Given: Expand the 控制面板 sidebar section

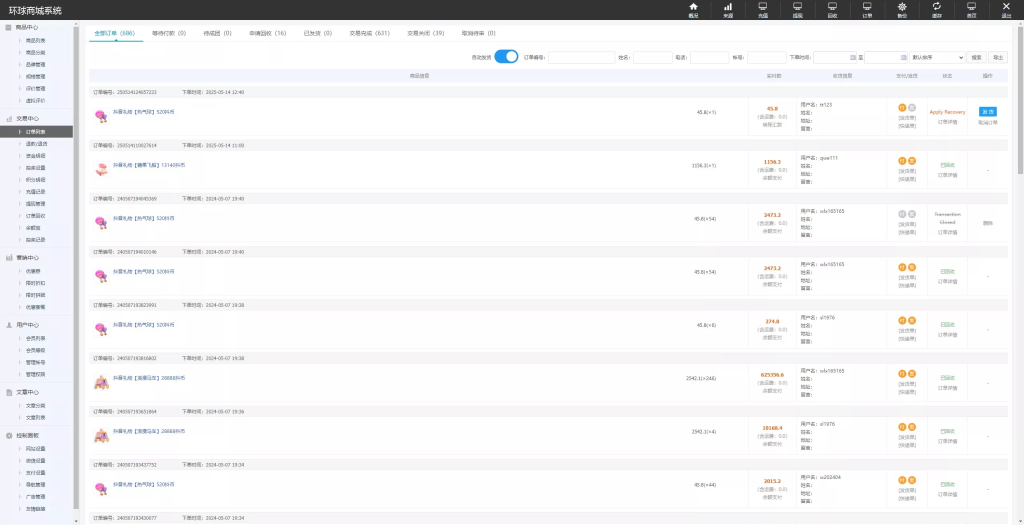Looking at the screenshot, I should [x=28, y=436].
